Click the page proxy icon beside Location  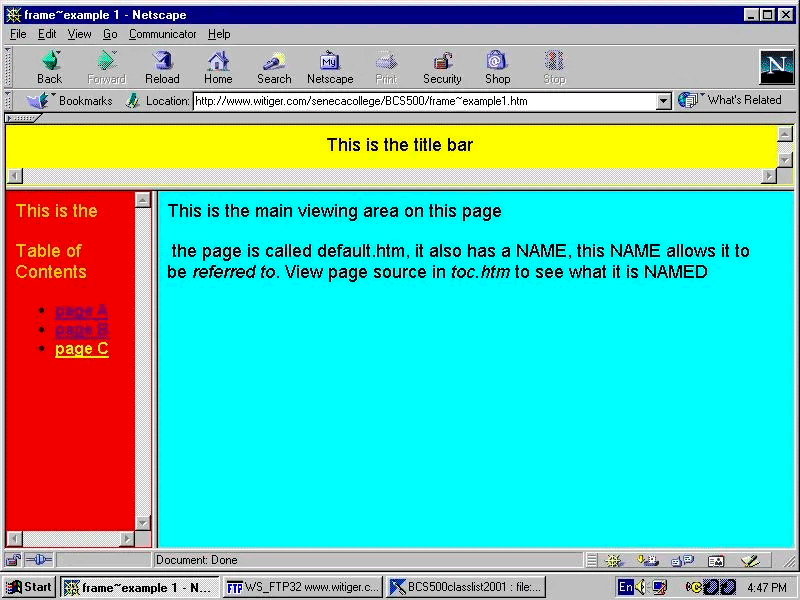pos(132,101)
